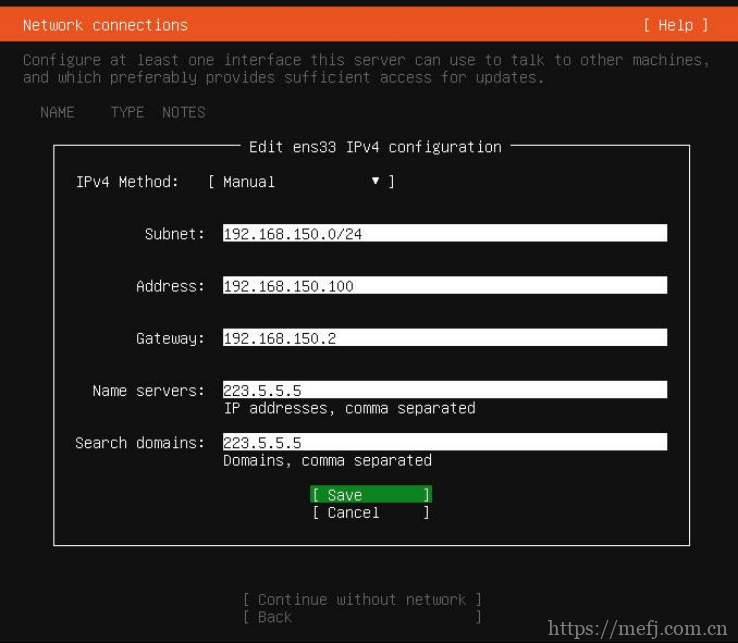738x643 pixels.
Task: Click the TYPE column header
Action: [127, 112]
